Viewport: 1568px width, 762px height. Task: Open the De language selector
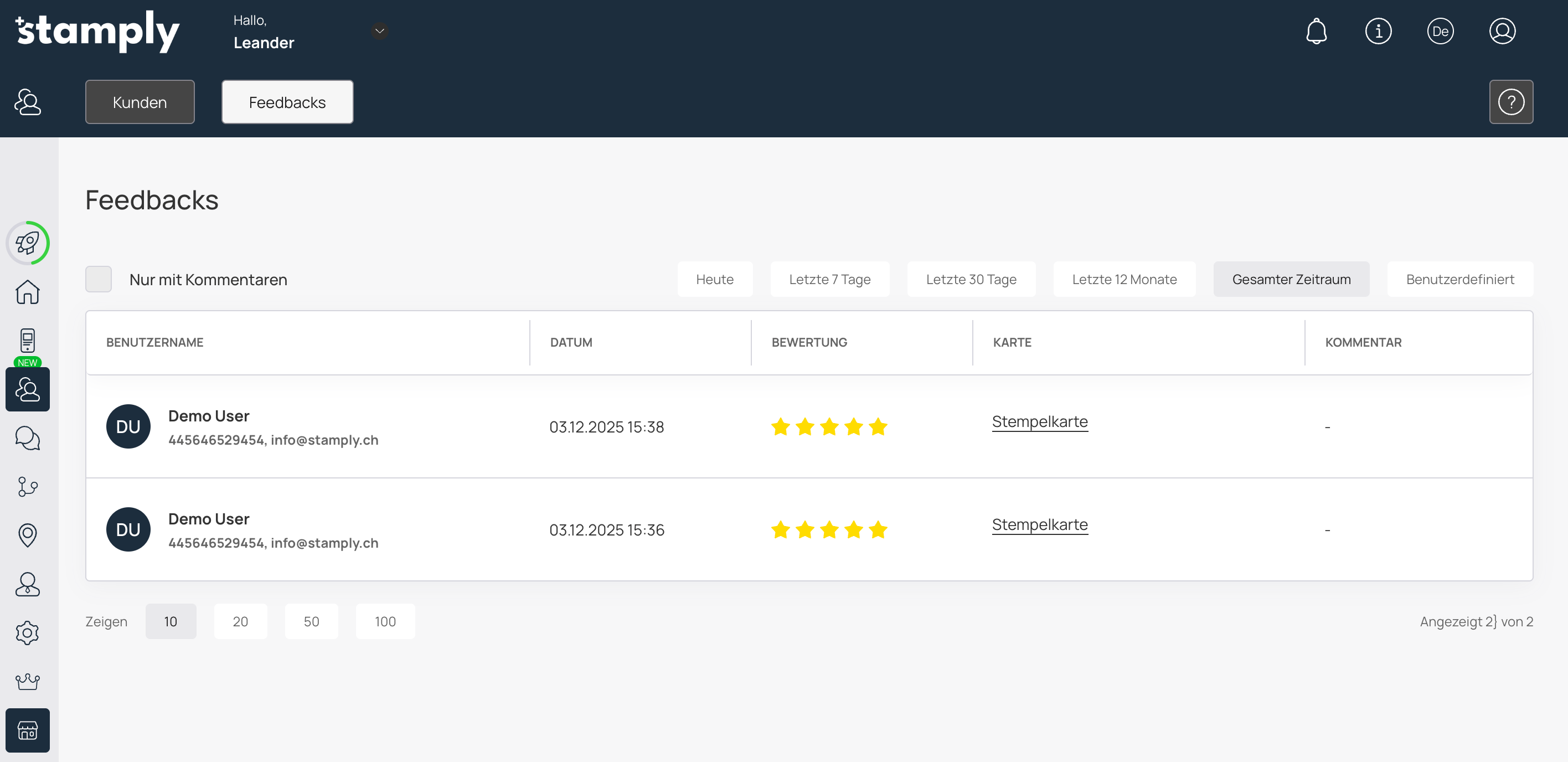(x=1440, y=31)
